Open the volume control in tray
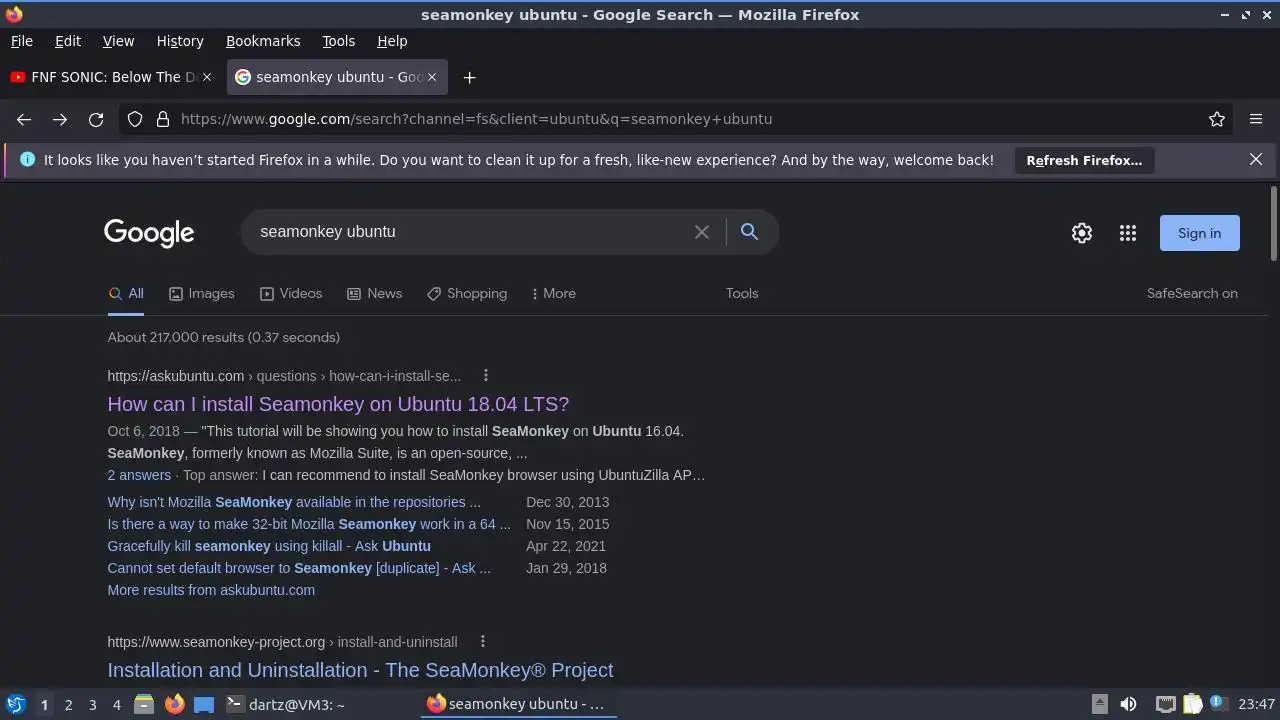The height and width of the screenshot is (720, 1280). click(1128, 704)
